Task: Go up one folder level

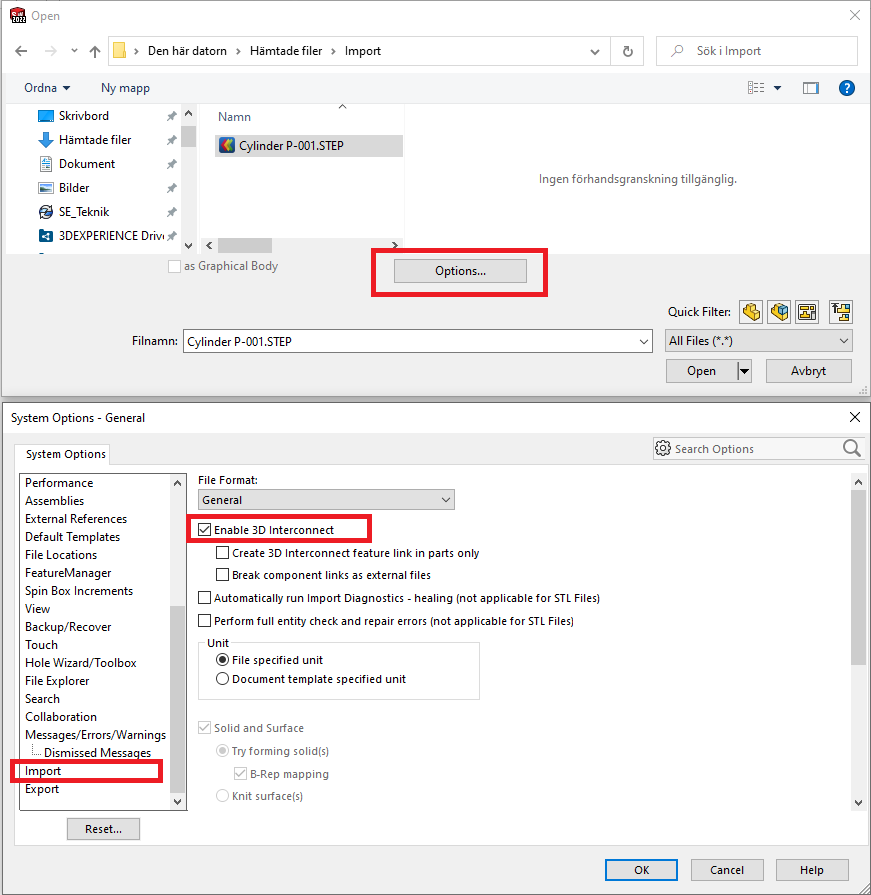Action: pos(94,51)
